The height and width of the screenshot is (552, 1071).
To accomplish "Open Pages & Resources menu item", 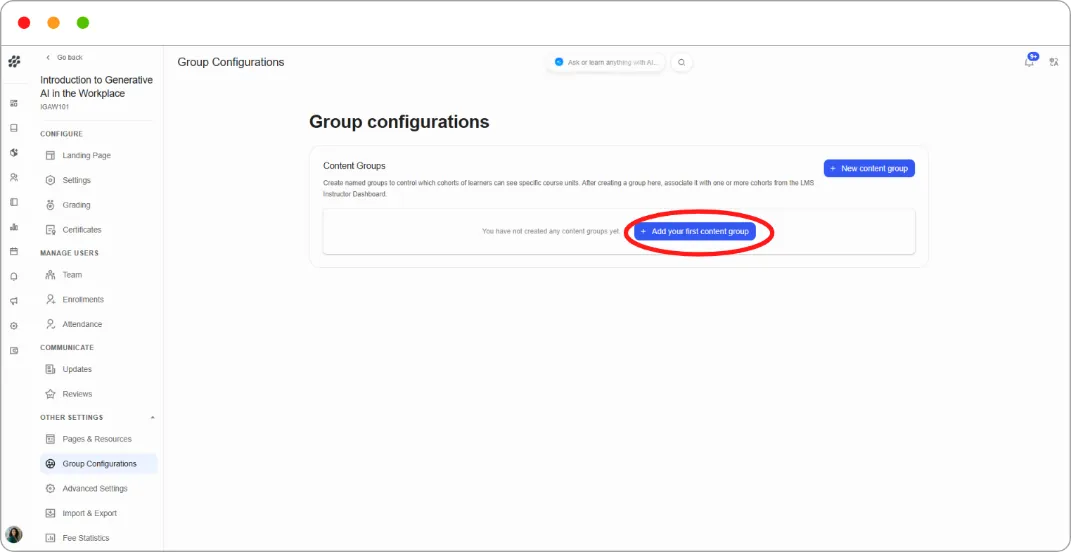I will click(98, 439).
